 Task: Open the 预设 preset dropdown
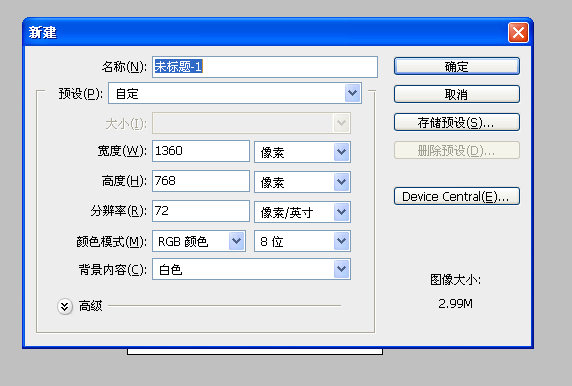pyautogui.click(x=235, y=94)
